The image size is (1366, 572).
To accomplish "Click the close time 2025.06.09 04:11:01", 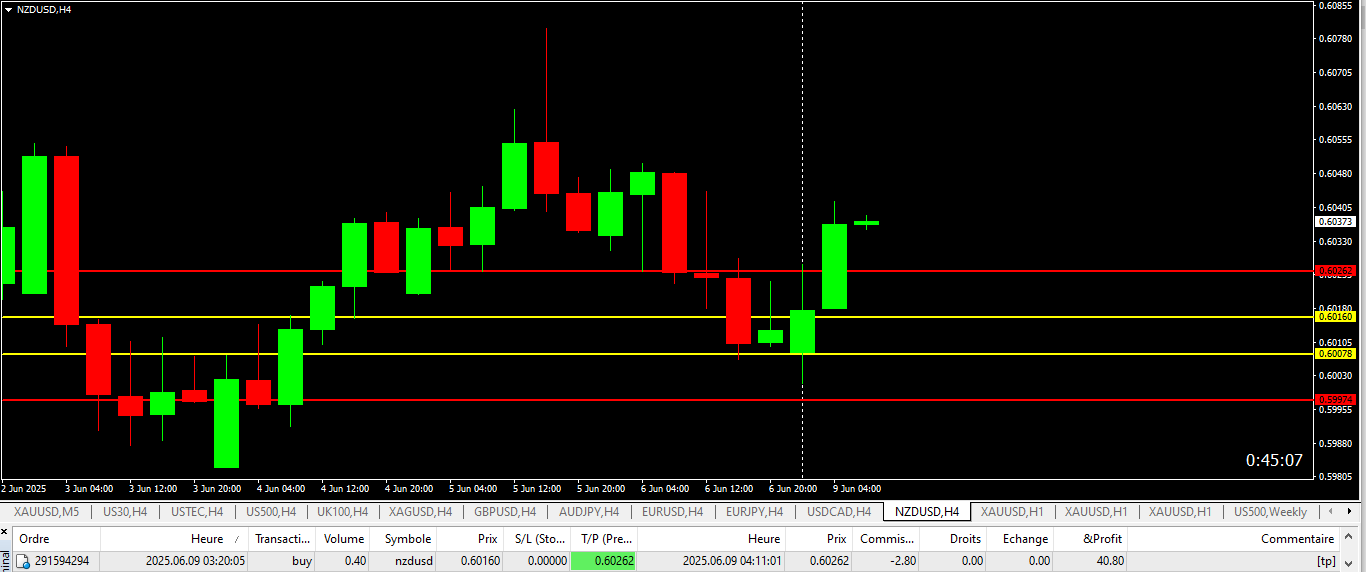I will [732, 561].
